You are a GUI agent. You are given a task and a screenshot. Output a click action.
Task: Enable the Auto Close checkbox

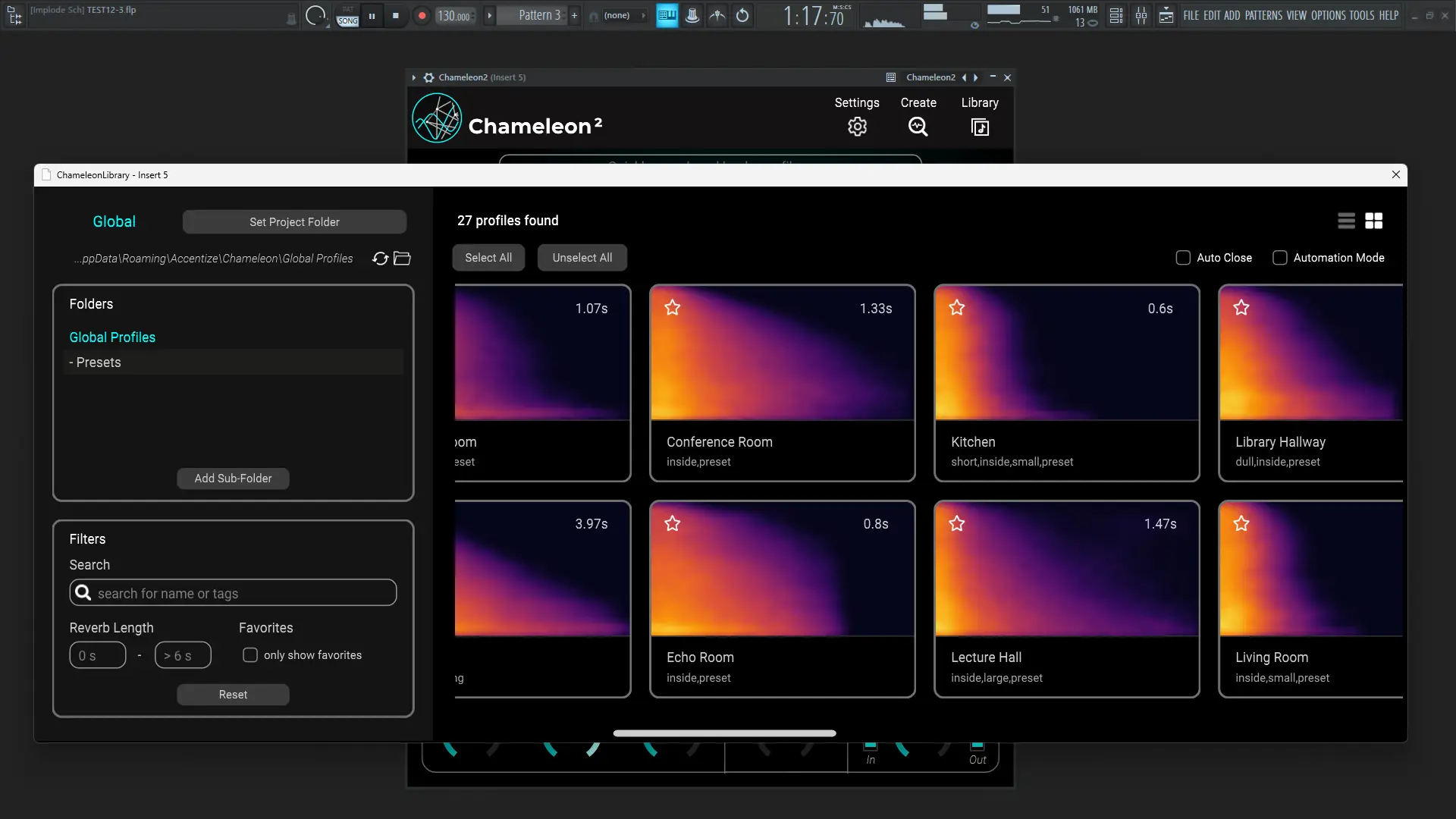[1183, 258]
